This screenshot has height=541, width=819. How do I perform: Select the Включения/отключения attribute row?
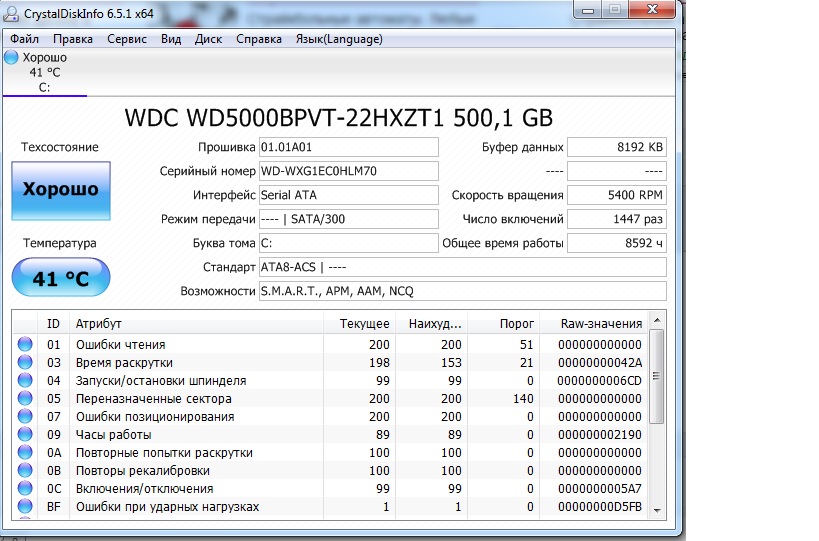(x=330, y=489)
